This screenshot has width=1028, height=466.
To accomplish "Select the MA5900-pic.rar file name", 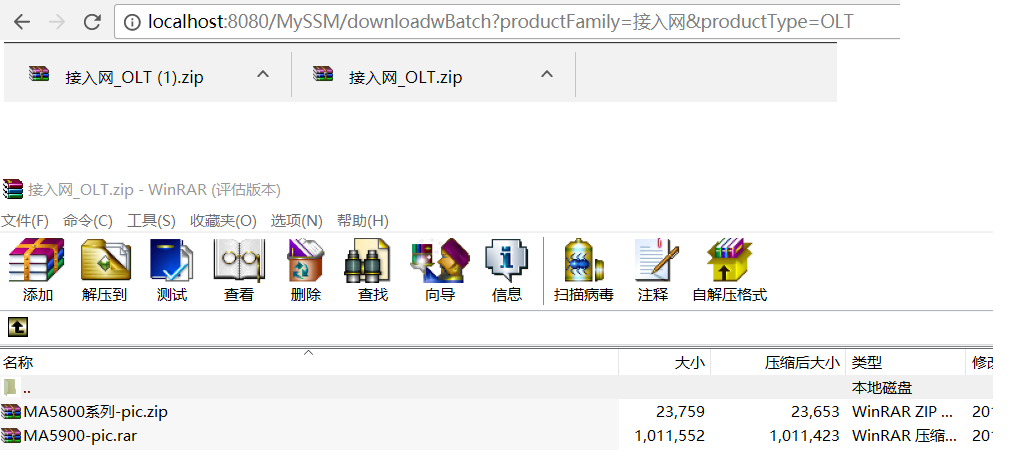I will coord(80,435).
